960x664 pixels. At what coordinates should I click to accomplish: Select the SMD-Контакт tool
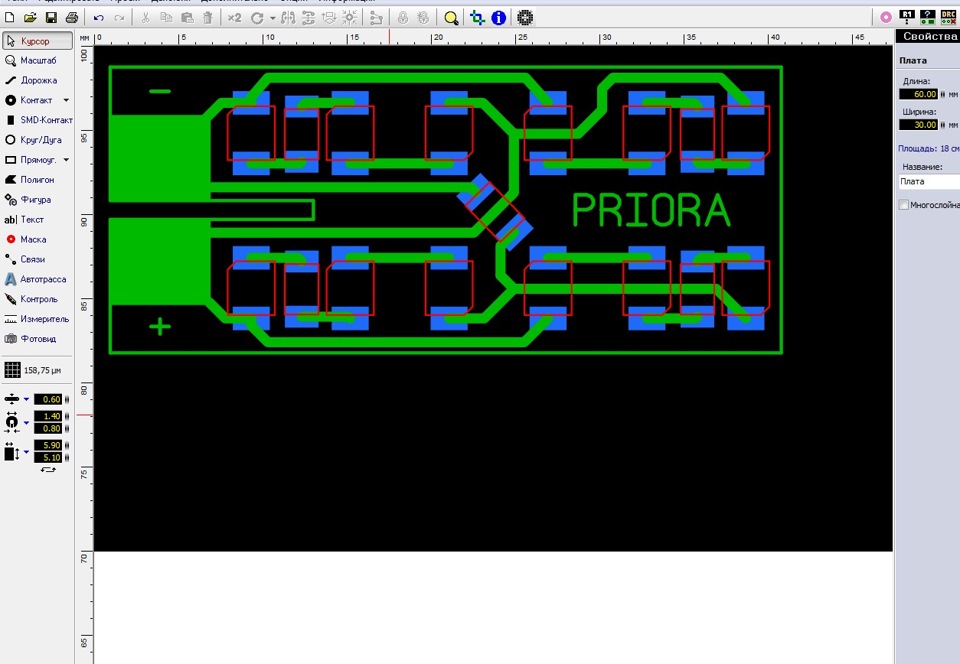(37, 120)
